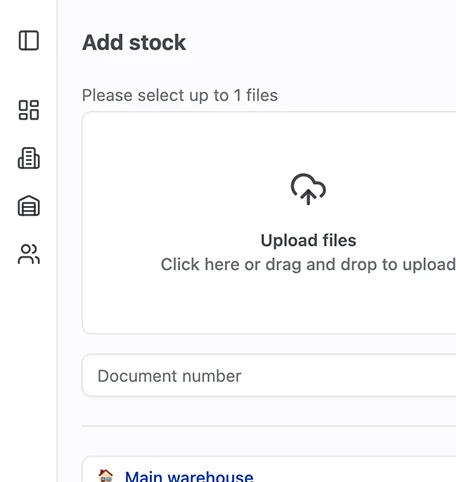Open the dashboard grid icon
The image size is (456, 482).
point(29,110)
